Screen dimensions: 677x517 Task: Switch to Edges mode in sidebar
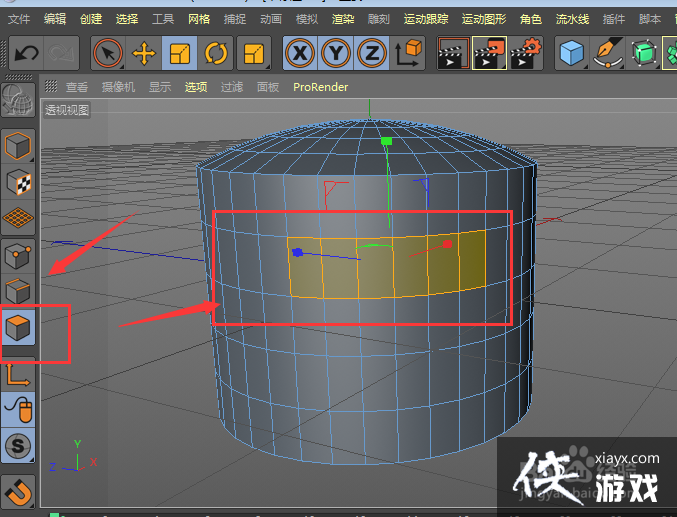[x=19, y=291]
